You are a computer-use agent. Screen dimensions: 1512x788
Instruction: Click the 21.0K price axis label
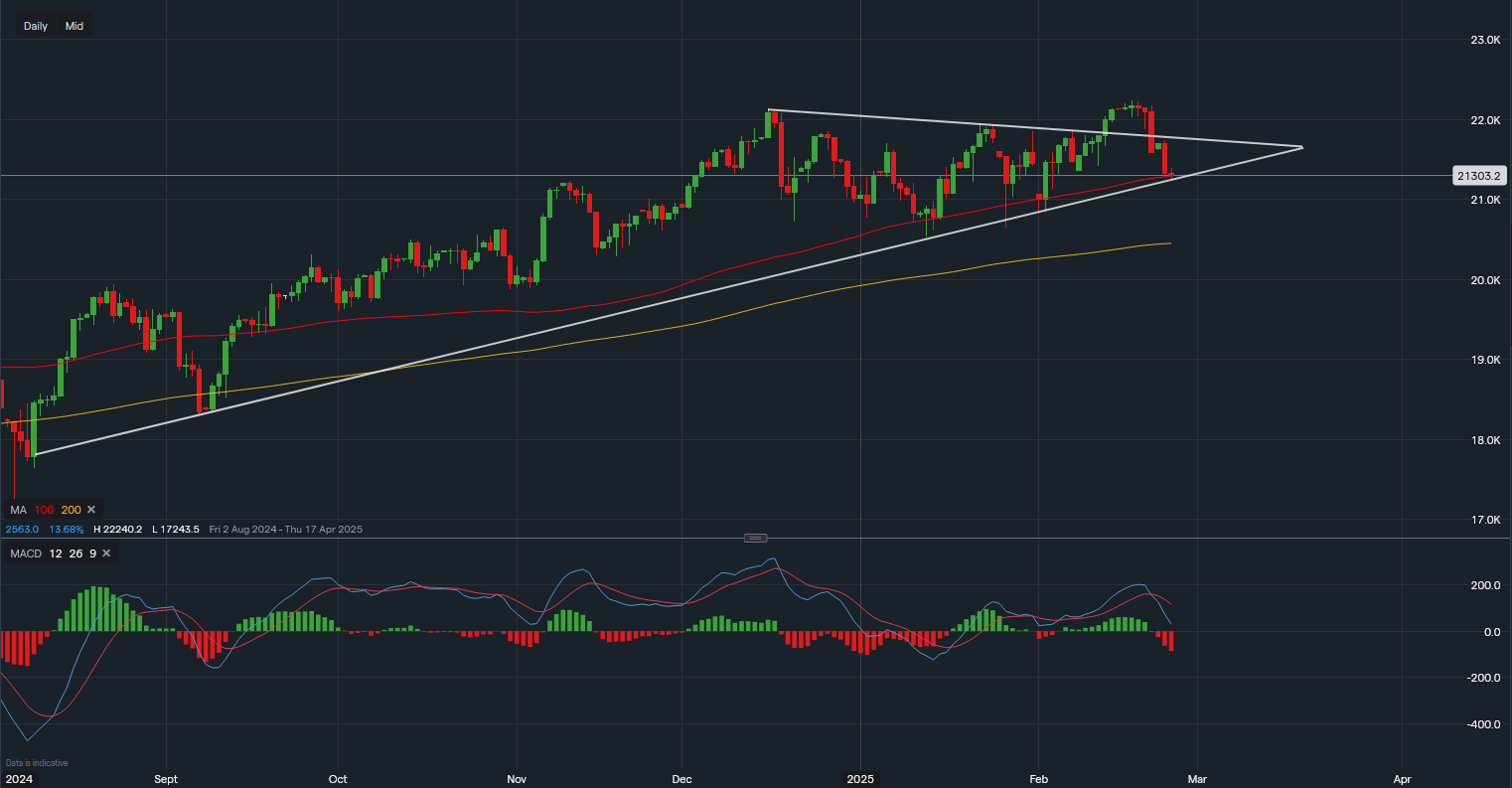point(1486,201)
